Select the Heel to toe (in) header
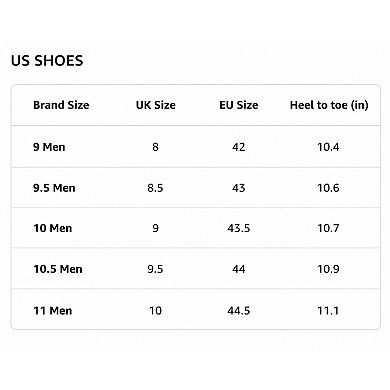The width and height of the screenshot is (390, 390). tap(329, 105)
